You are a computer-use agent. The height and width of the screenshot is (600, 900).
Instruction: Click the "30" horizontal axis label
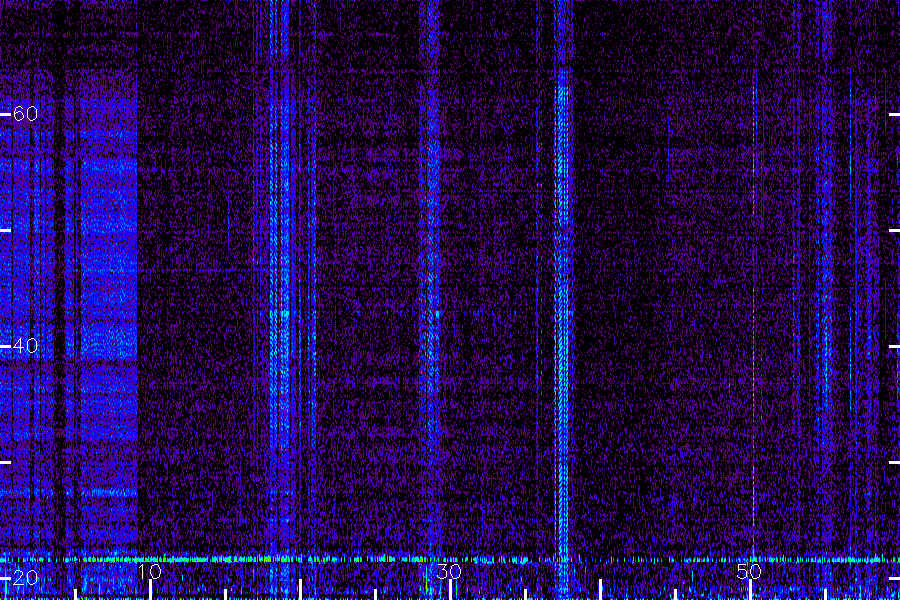point(449,571)
